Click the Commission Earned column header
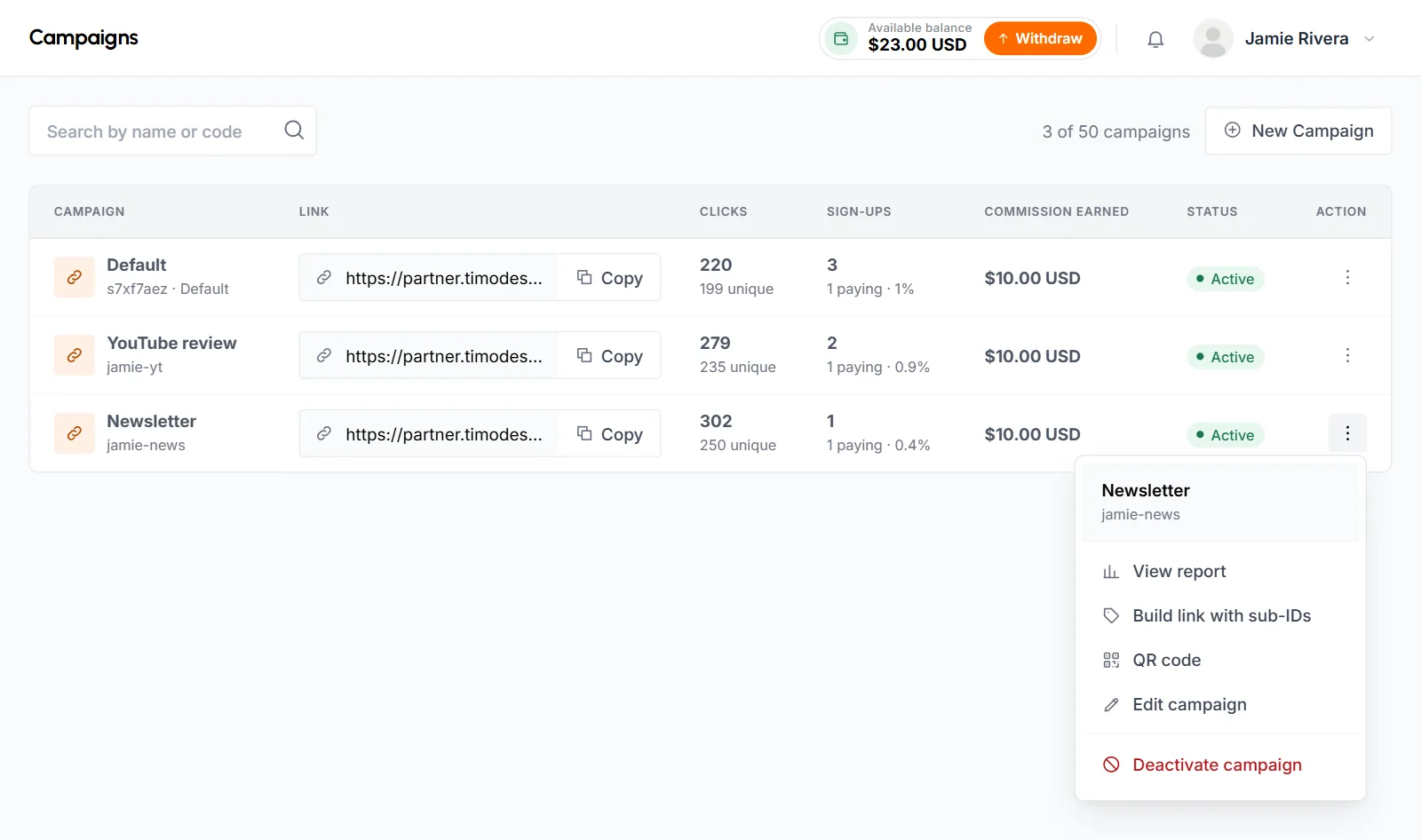This screenshot has width=1421, height=840. pos(1056,211)
